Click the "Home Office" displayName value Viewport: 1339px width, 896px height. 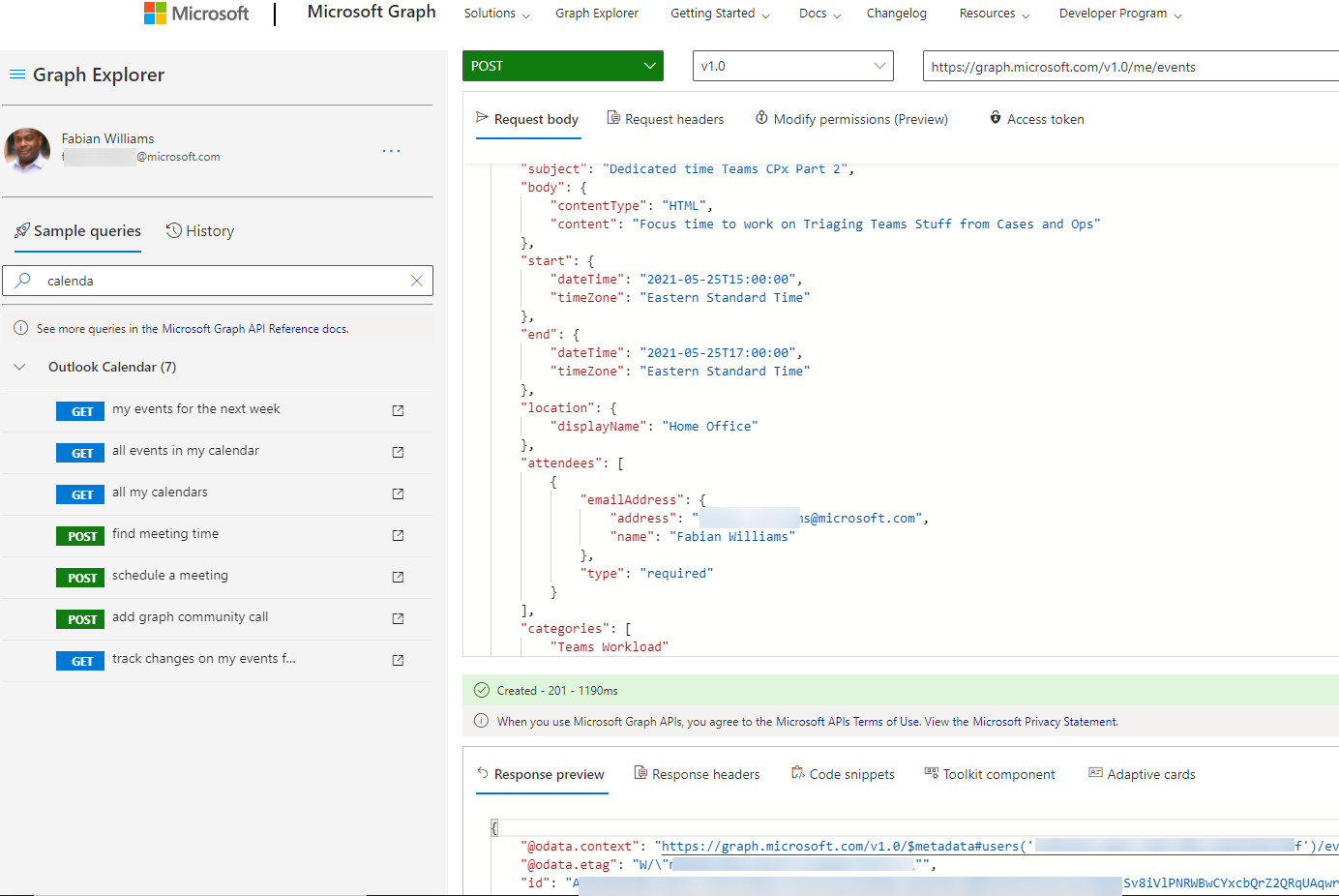coord(710,427)
